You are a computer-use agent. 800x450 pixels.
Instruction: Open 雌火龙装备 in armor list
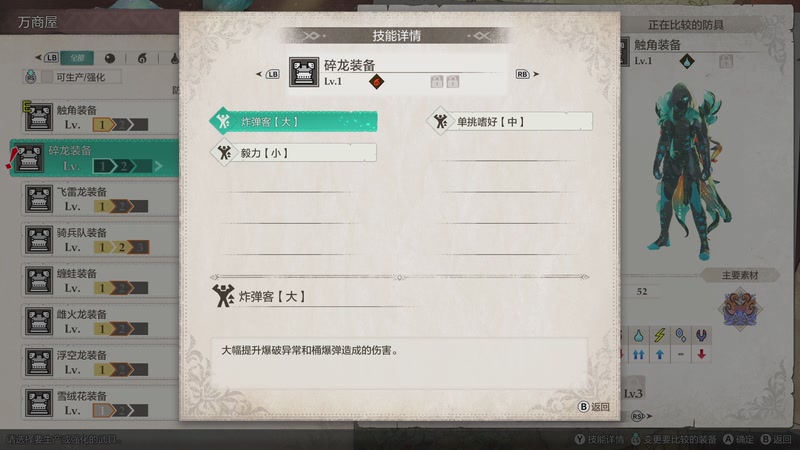tap(100, 321)
